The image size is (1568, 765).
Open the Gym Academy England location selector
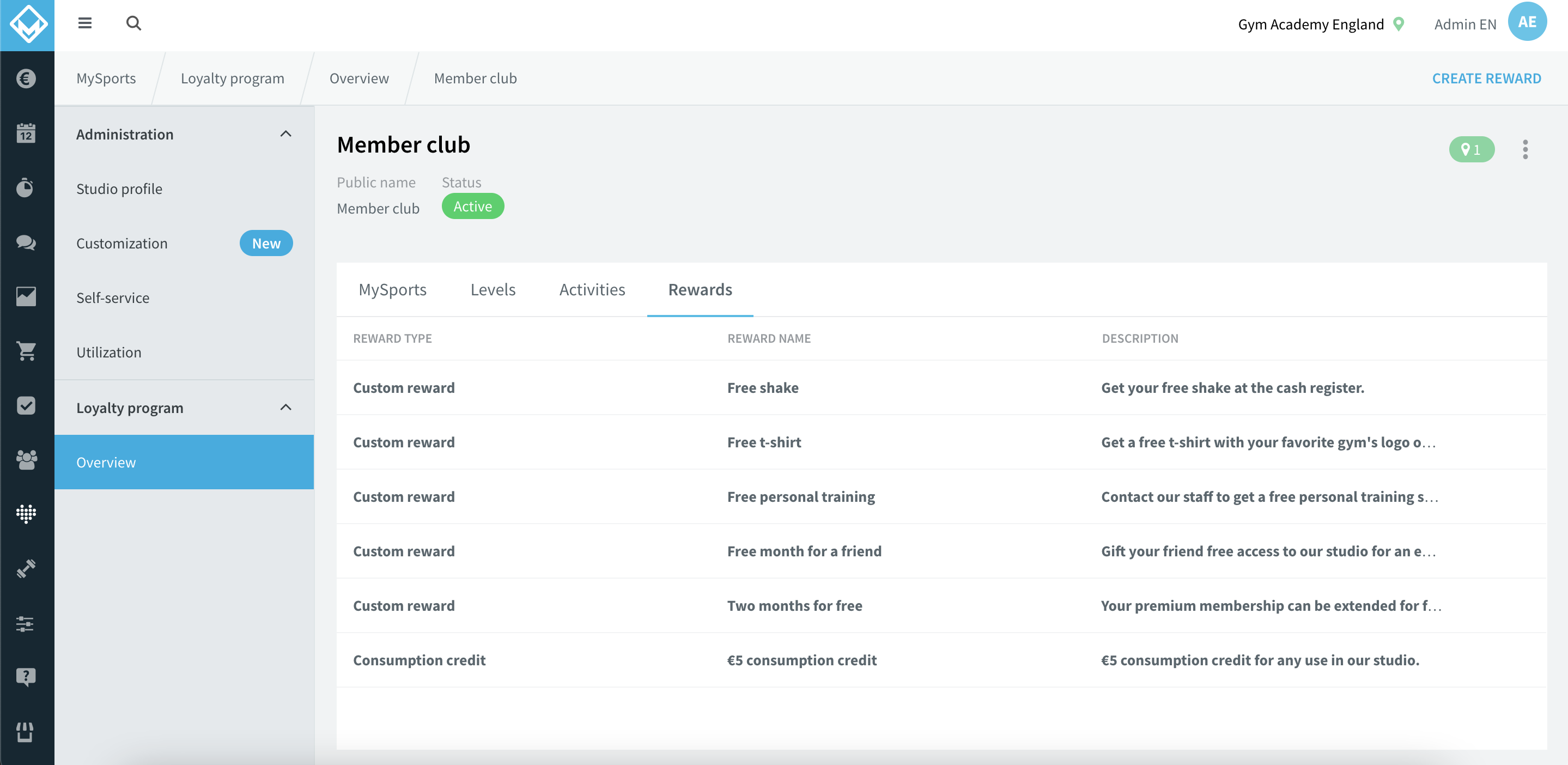(x=1321, y=25)
